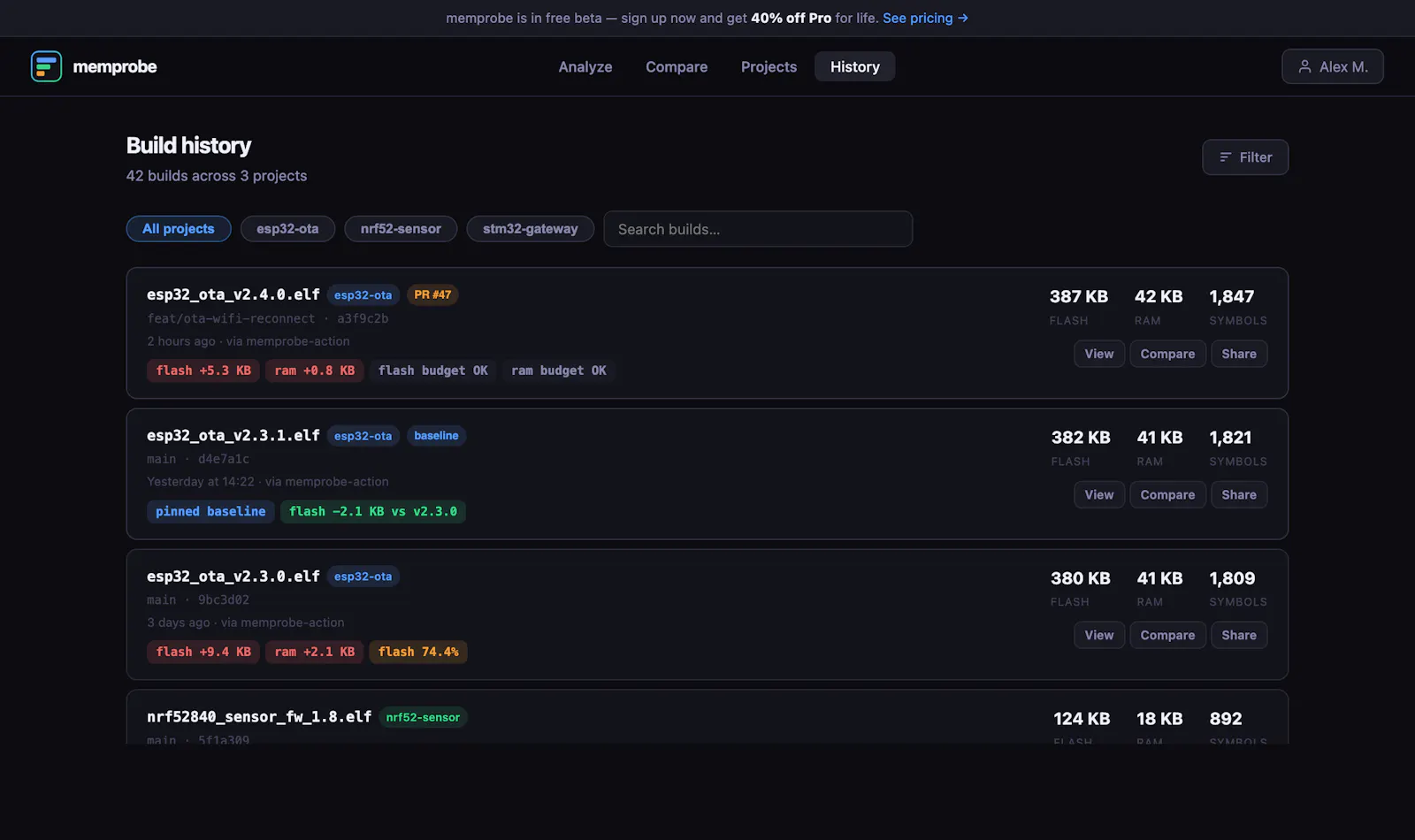Click the 1,847 symbols value
Screen dimensions: 1415x840
1231,296
